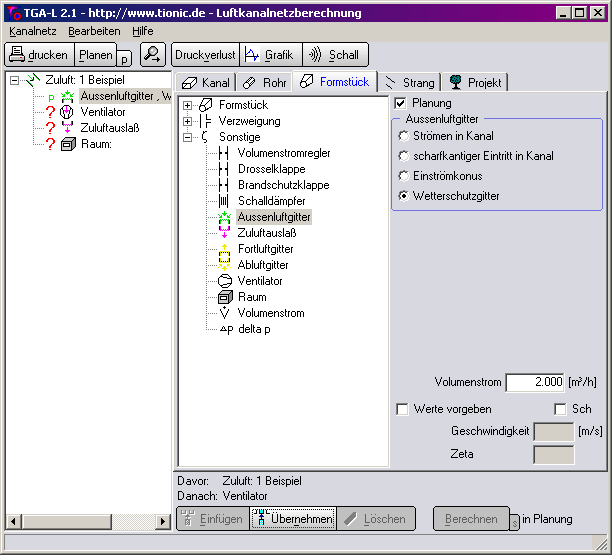Click the Fortluftgitter icon in component list

pos(224,249)
